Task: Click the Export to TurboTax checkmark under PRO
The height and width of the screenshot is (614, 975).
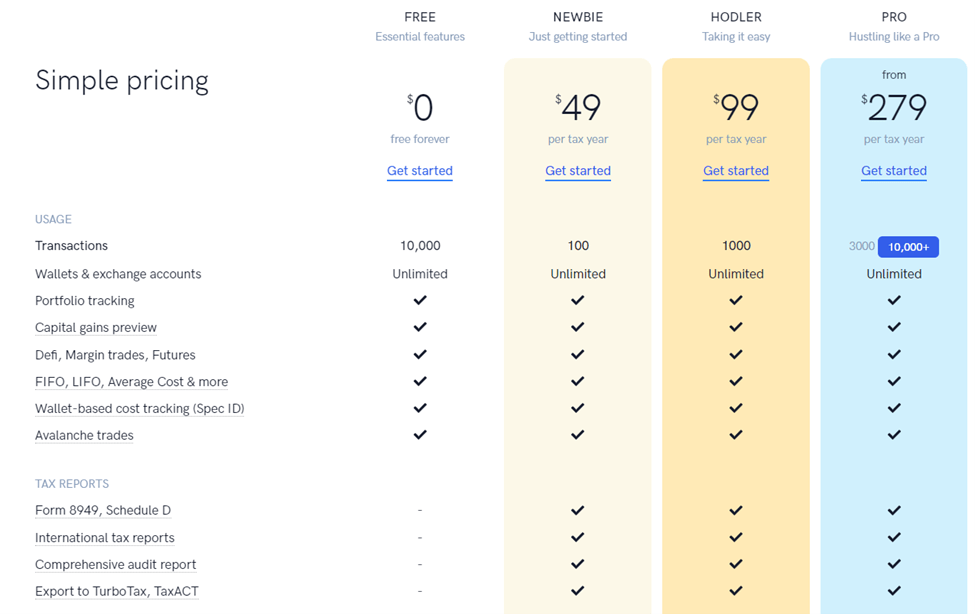Action: [x=894, y=590]
